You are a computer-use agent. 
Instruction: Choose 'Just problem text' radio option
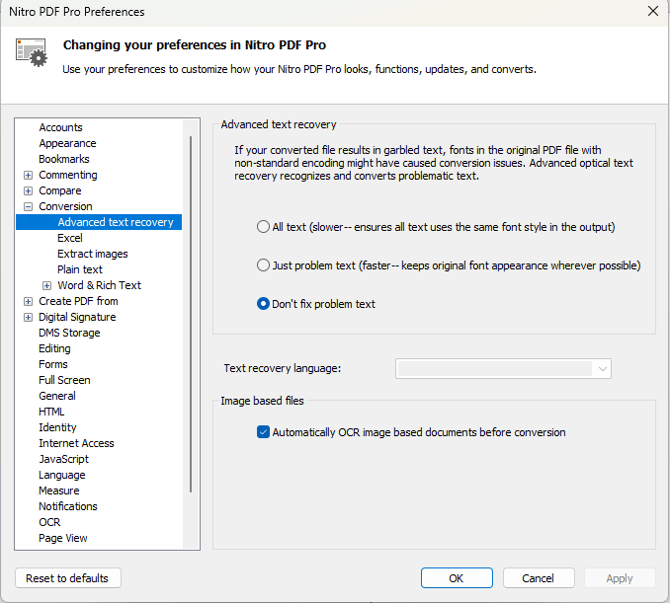pyautogui.click(x=263, y=265)
